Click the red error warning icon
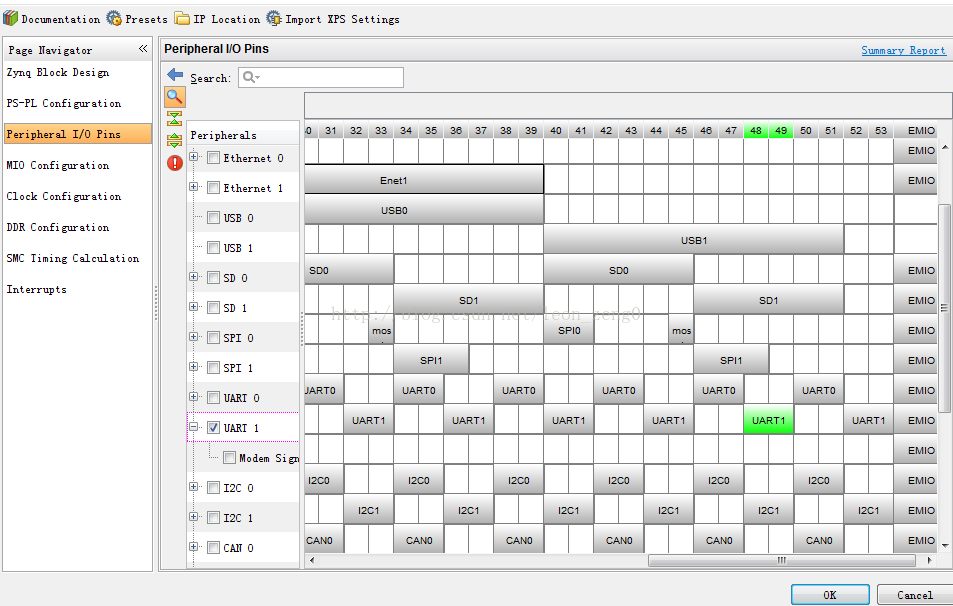Viewport: 953px width, 606px height. click(x=175, y=162)
